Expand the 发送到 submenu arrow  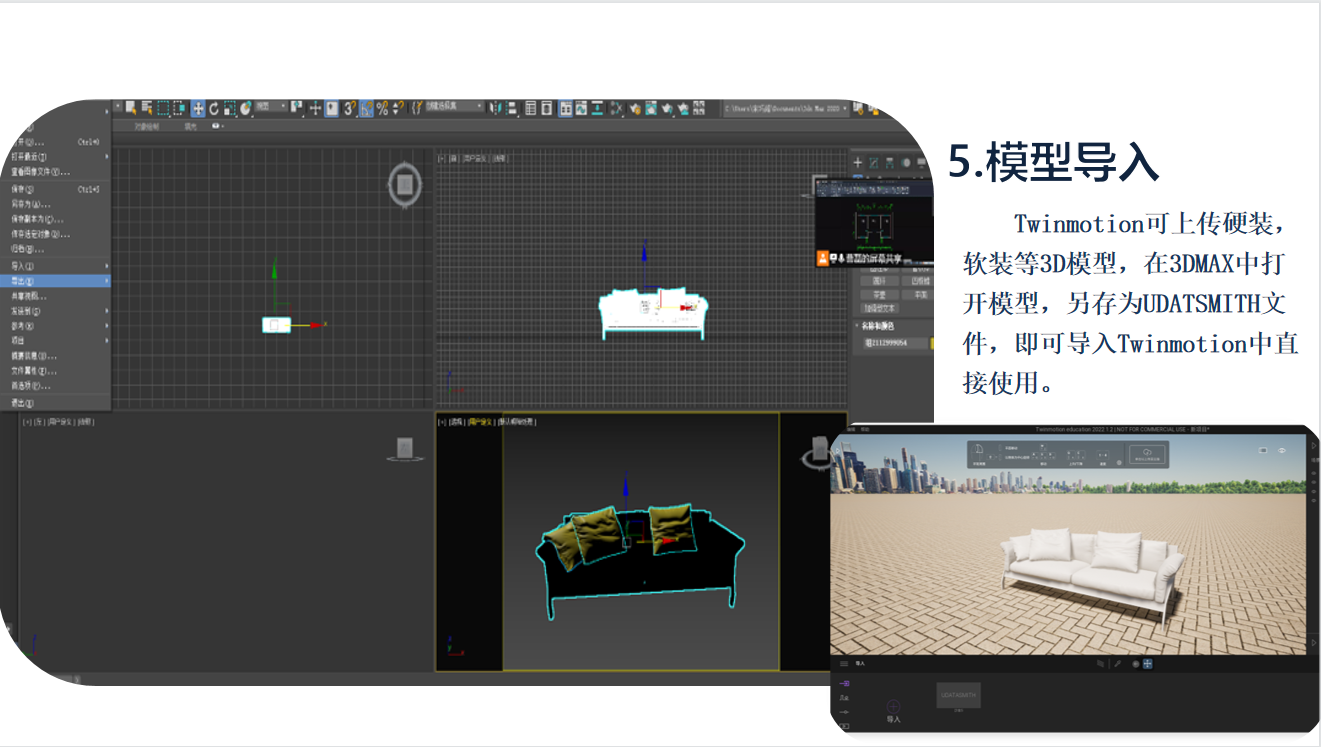click(x=107, y=311)
